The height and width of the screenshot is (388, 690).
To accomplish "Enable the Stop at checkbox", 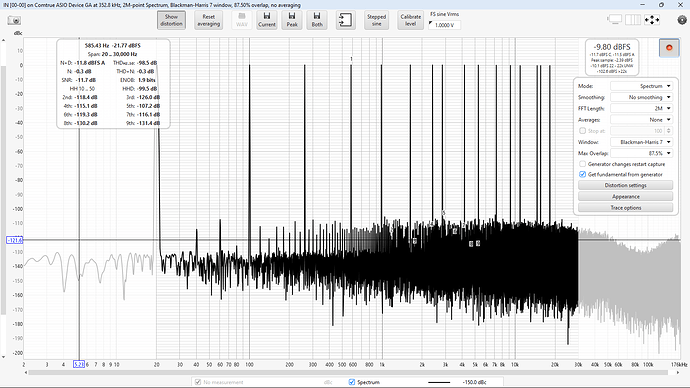I will tap(583, 131).
